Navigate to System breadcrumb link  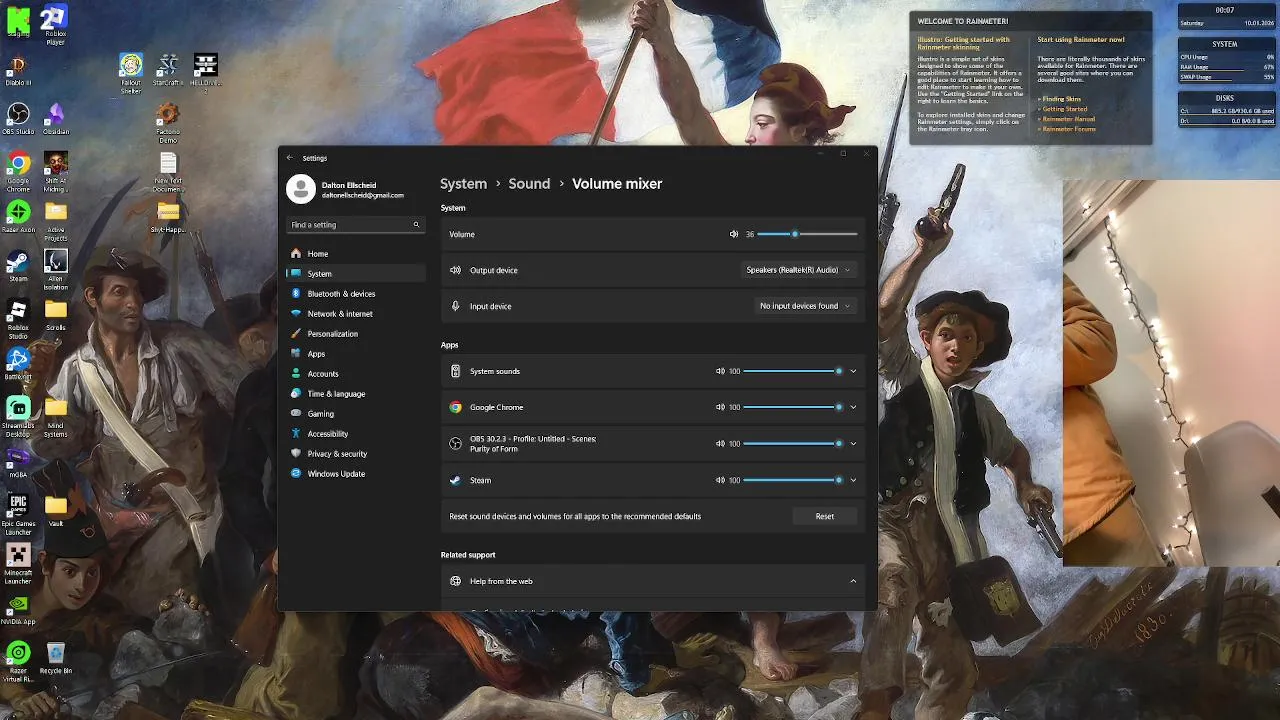[463, 184]
